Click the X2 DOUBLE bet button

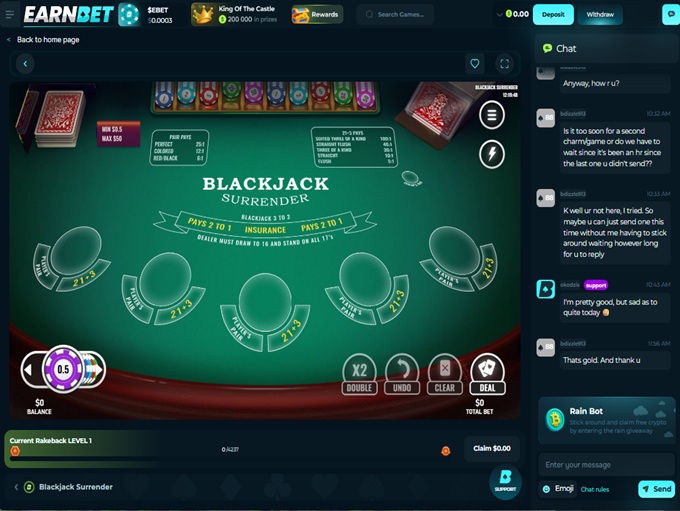tap(360, 374)
